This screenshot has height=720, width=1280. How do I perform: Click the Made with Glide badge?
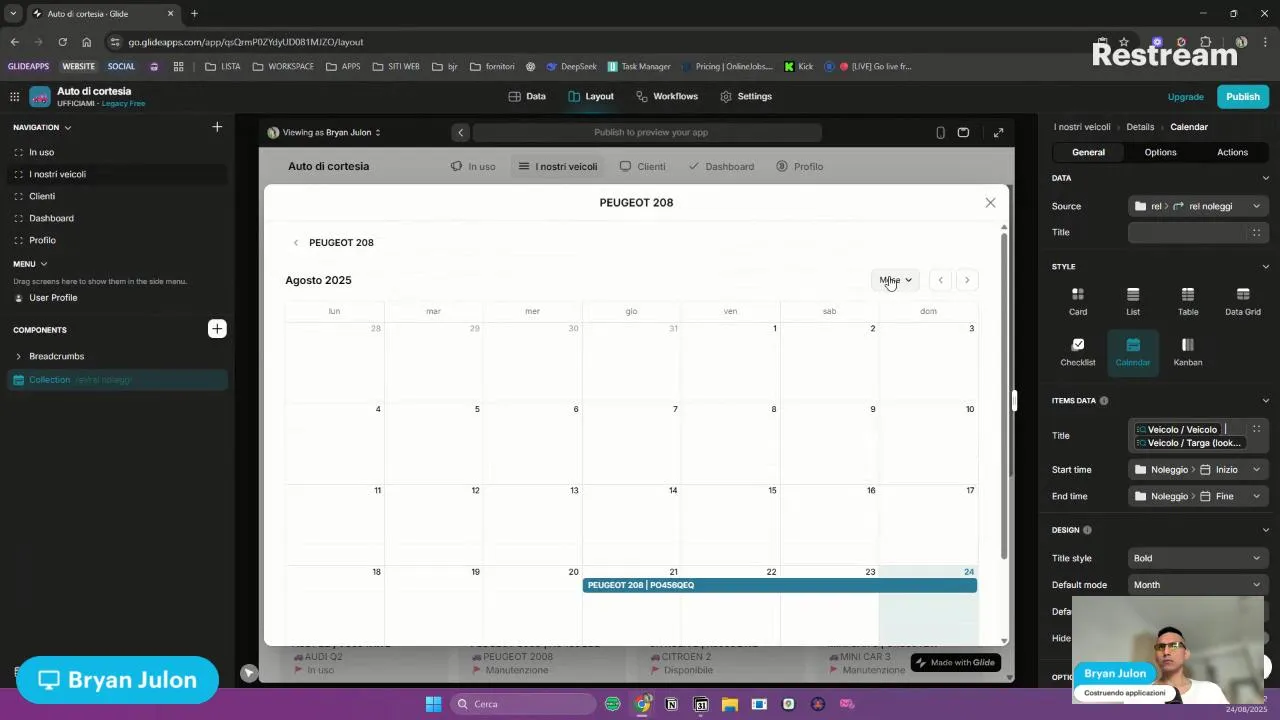(955, 662)
